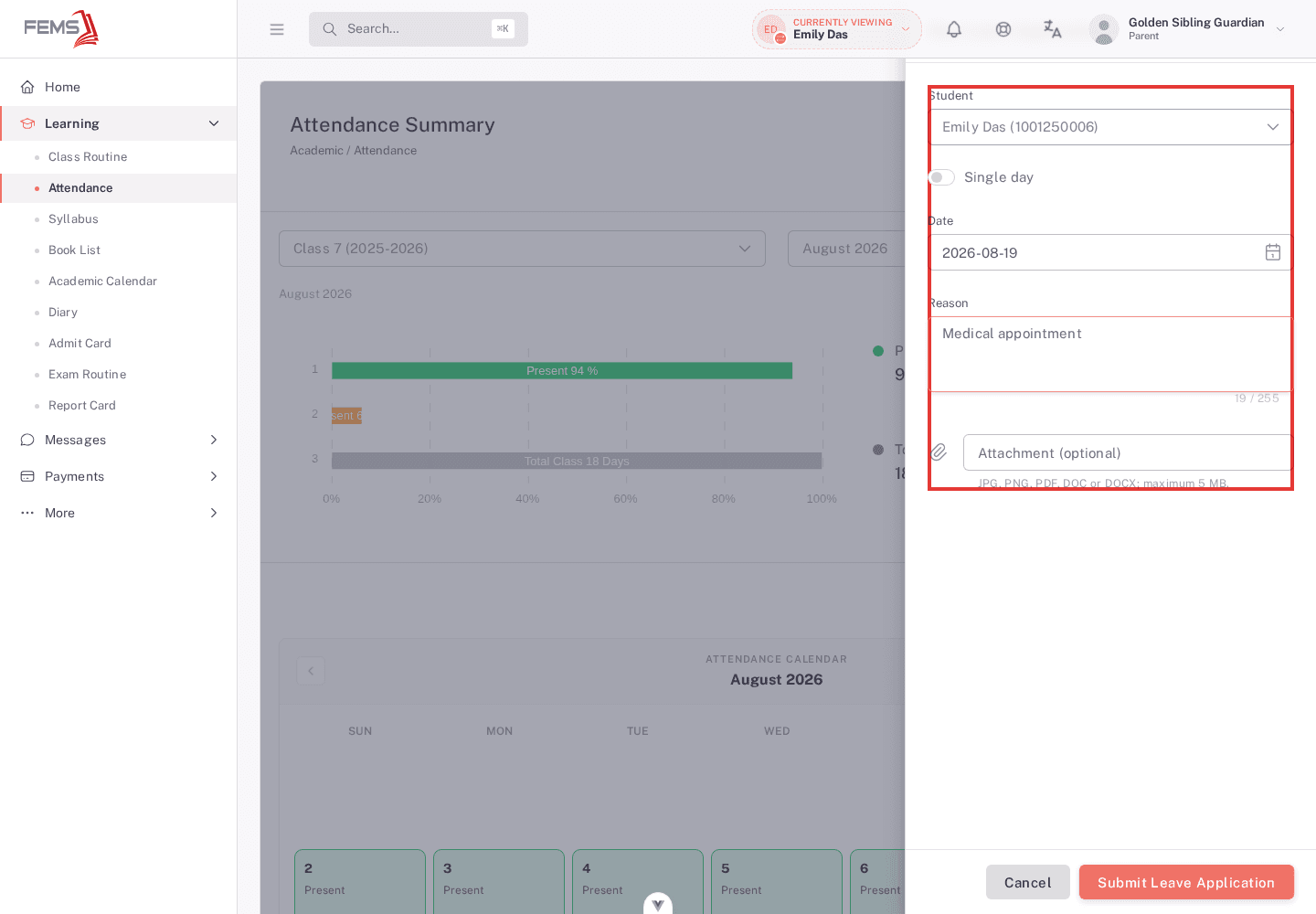Click the search magnifier icon

(x=330, y=29)
